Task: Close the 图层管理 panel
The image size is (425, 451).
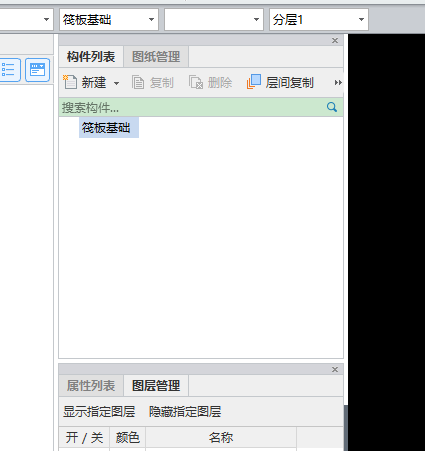Action: tap(335, 370)
